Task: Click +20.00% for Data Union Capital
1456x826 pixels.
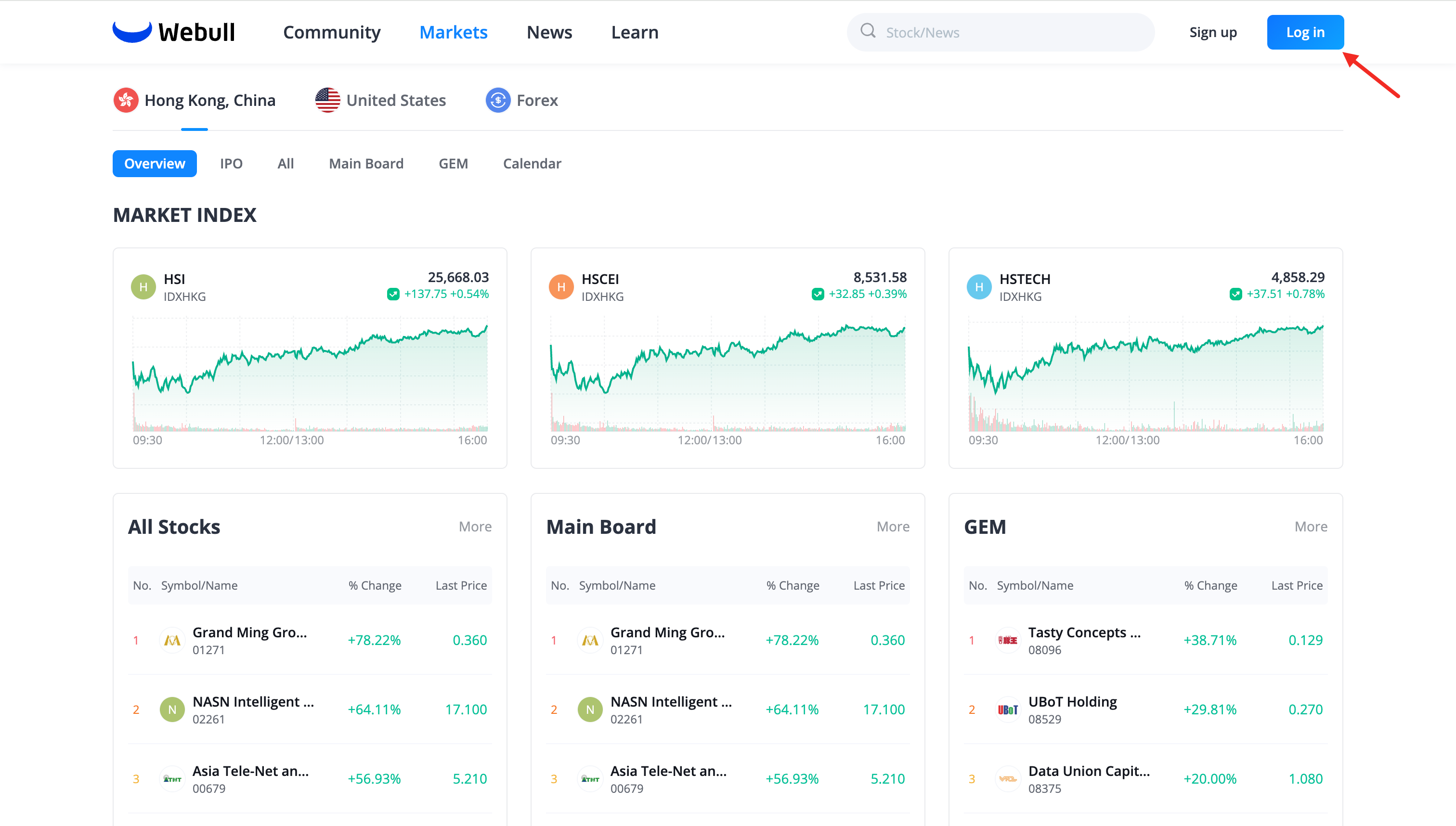Action: [1210, 778]
